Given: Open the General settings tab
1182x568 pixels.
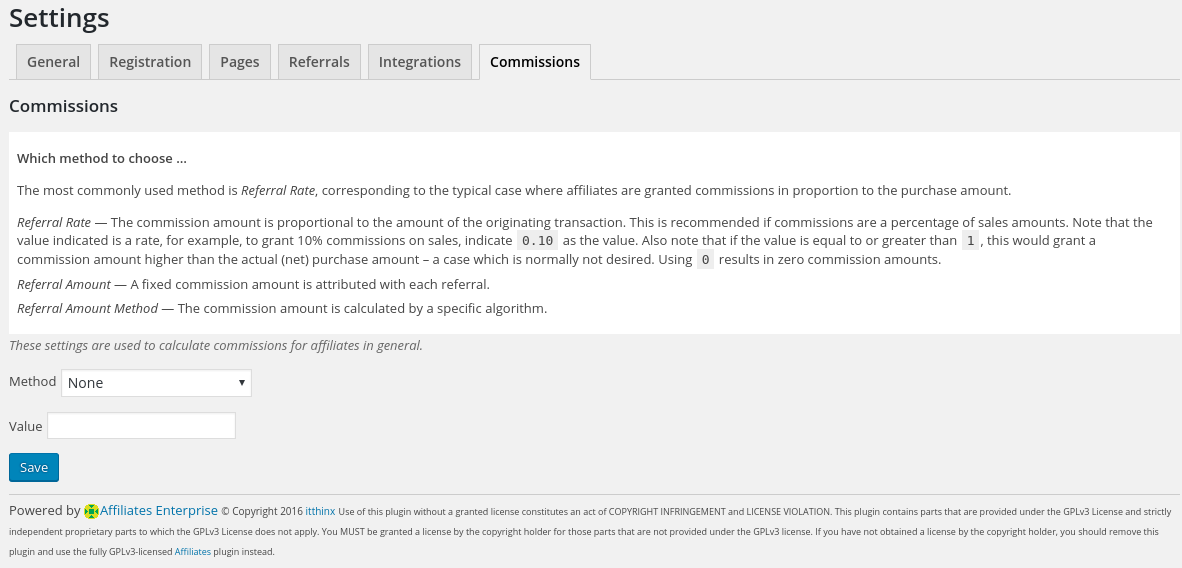Looking at the screenshot, I should click(54, 62).
